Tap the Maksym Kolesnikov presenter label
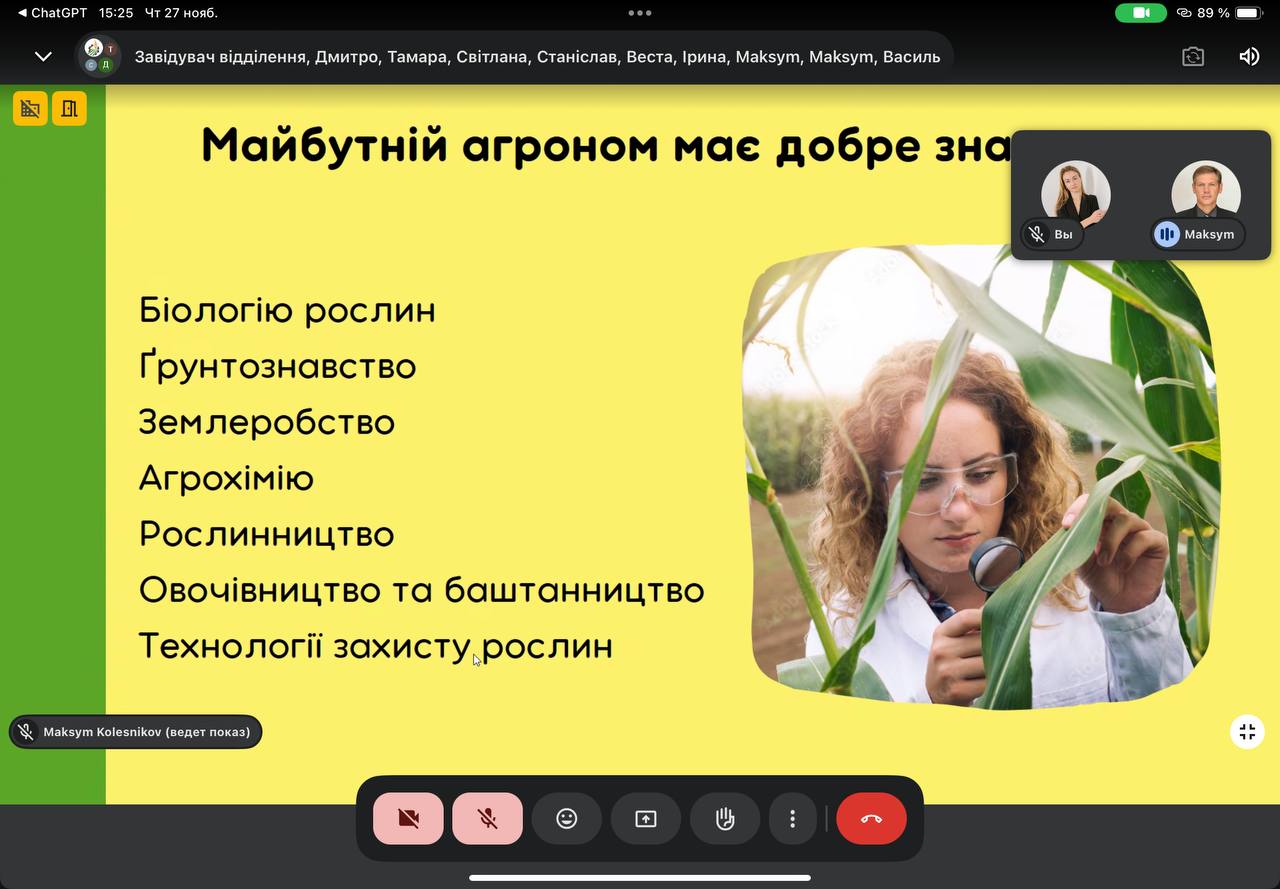The width and height of the screenshot is (1280, 889). (136, 732)
